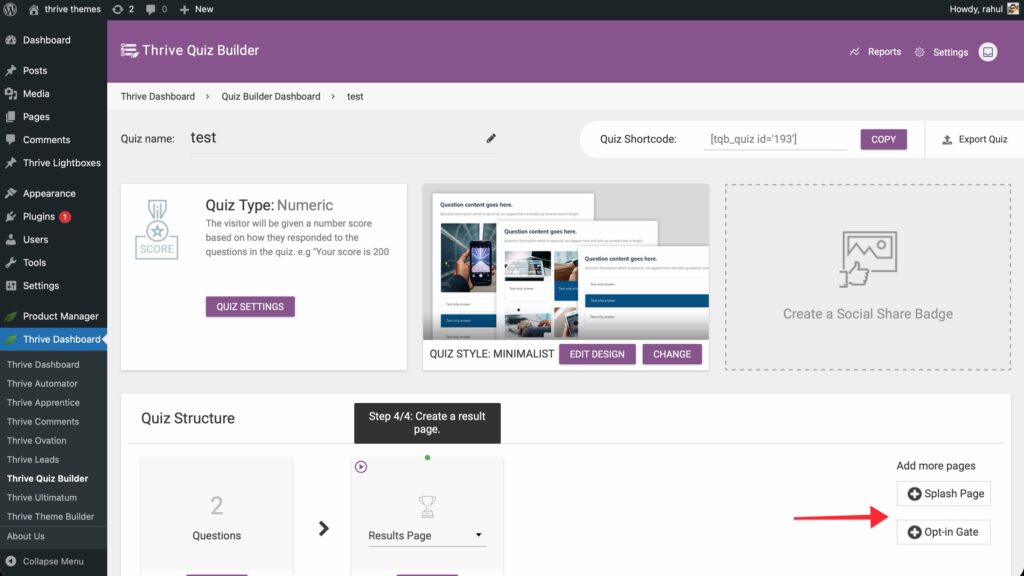Select Thrive Leads in the sidebar submenu

pos(33,459)
